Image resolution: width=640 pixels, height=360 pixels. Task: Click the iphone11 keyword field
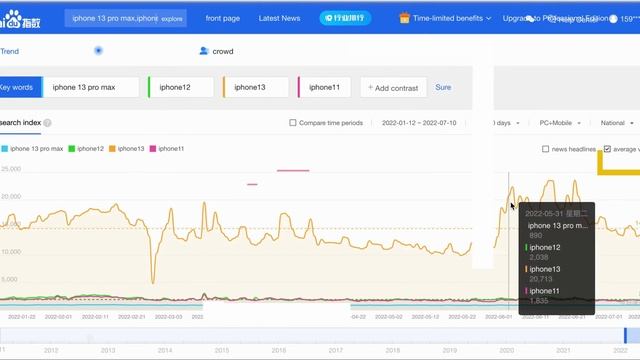point(324,87)
